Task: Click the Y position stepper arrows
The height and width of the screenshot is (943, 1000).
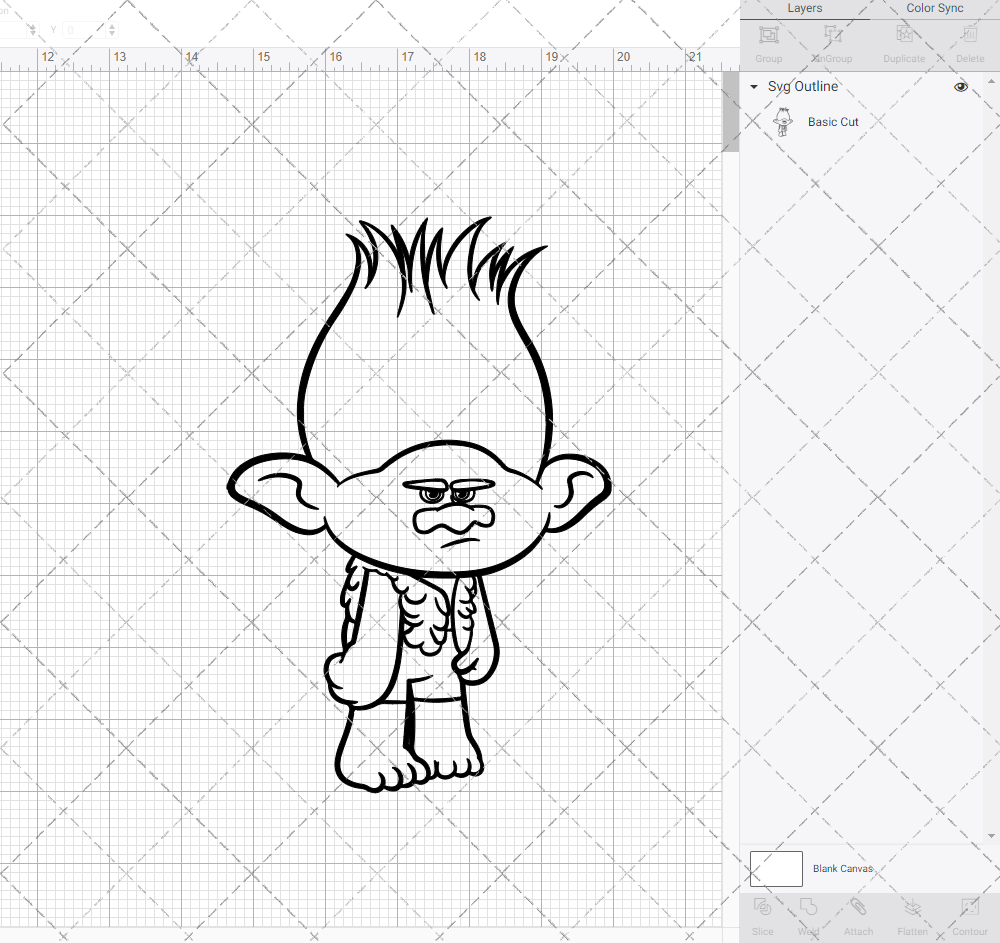Action: 112,29
